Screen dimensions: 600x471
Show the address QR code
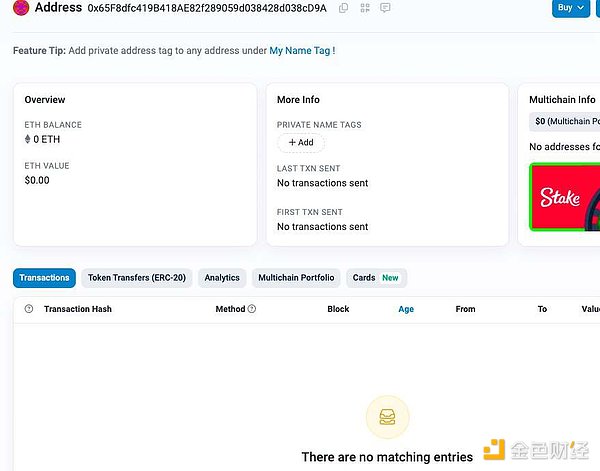pos(365,8)
